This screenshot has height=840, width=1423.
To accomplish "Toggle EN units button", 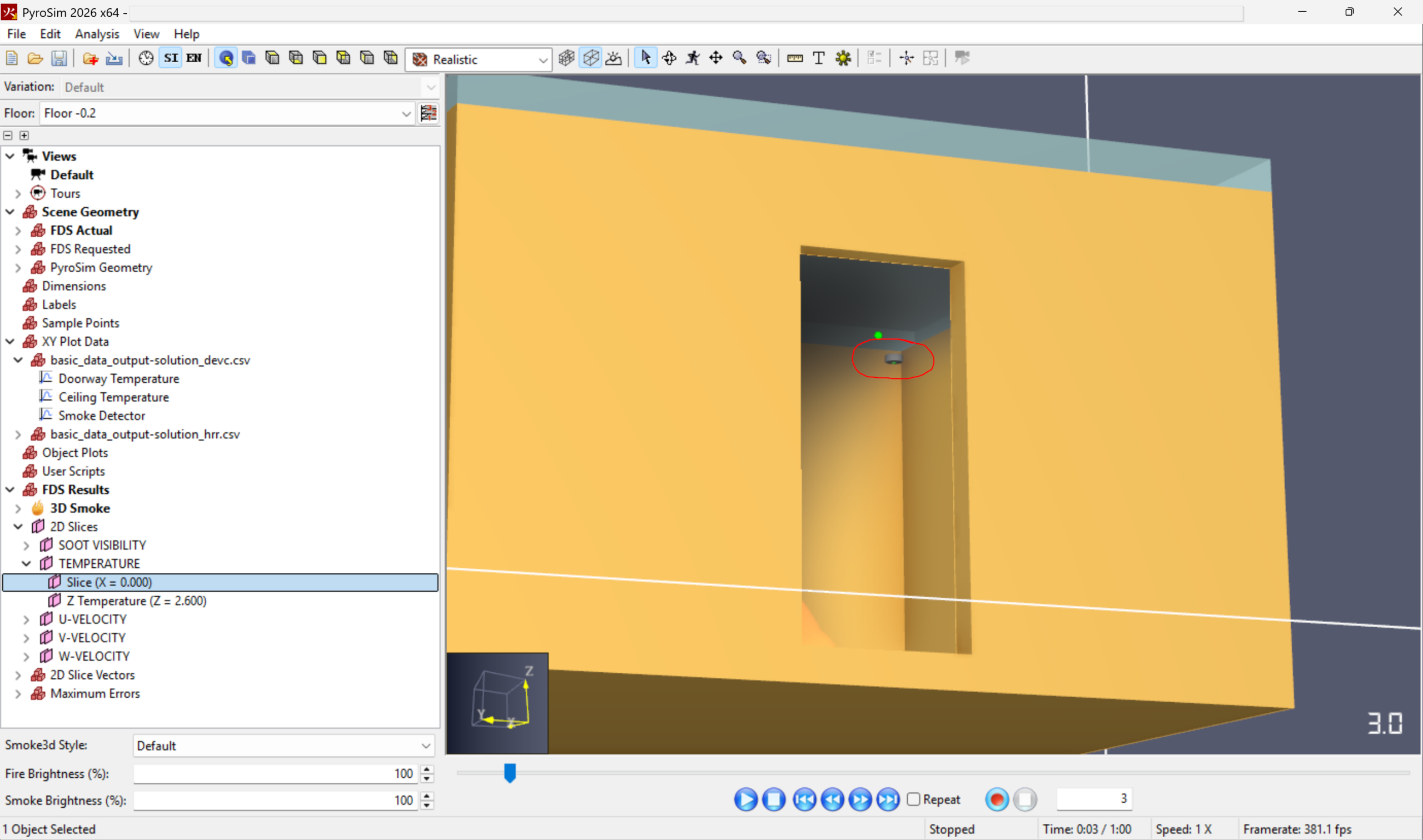I will 194,58.
